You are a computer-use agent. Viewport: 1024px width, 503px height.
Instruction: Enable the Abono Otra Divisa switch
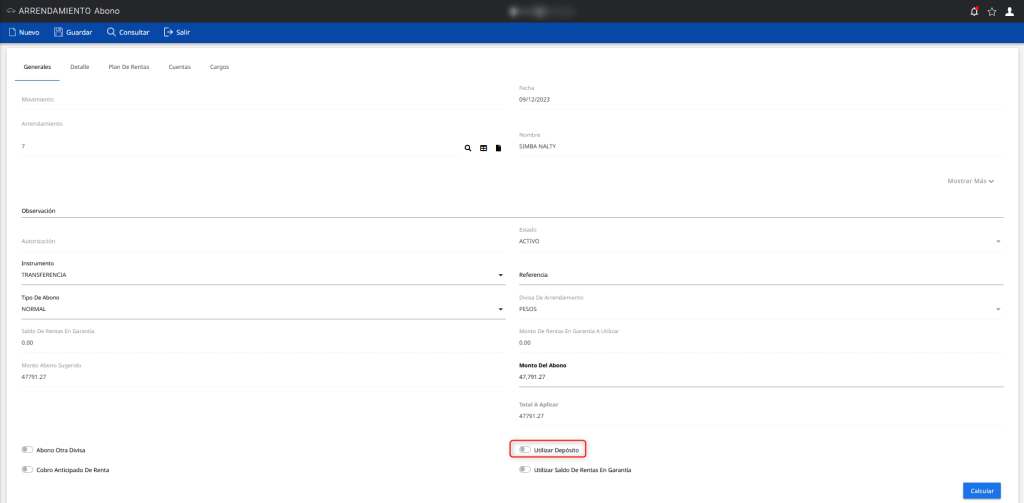tap(27, 450)
